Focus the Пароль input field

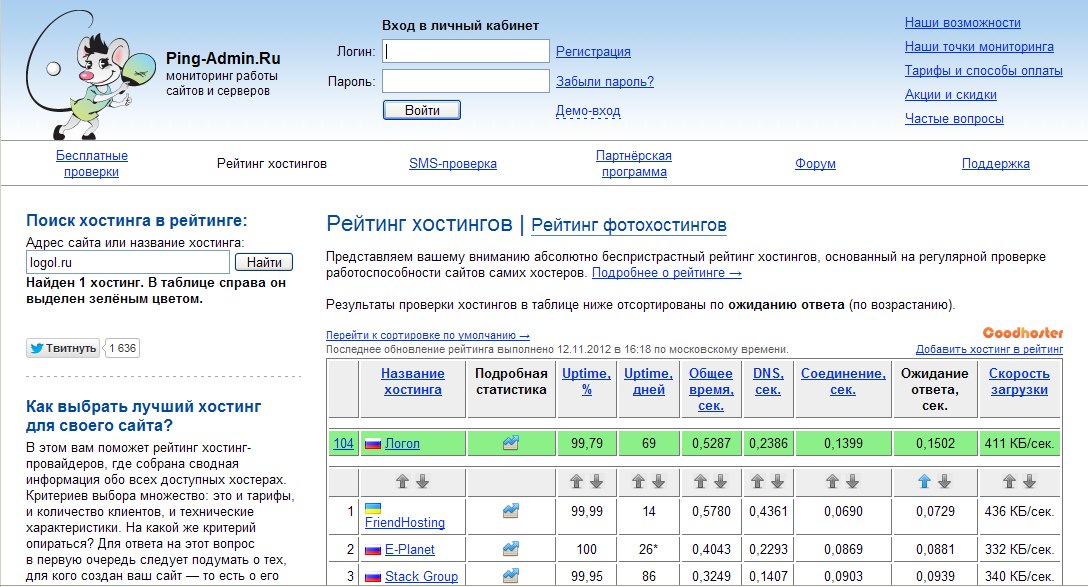point(466,81)
